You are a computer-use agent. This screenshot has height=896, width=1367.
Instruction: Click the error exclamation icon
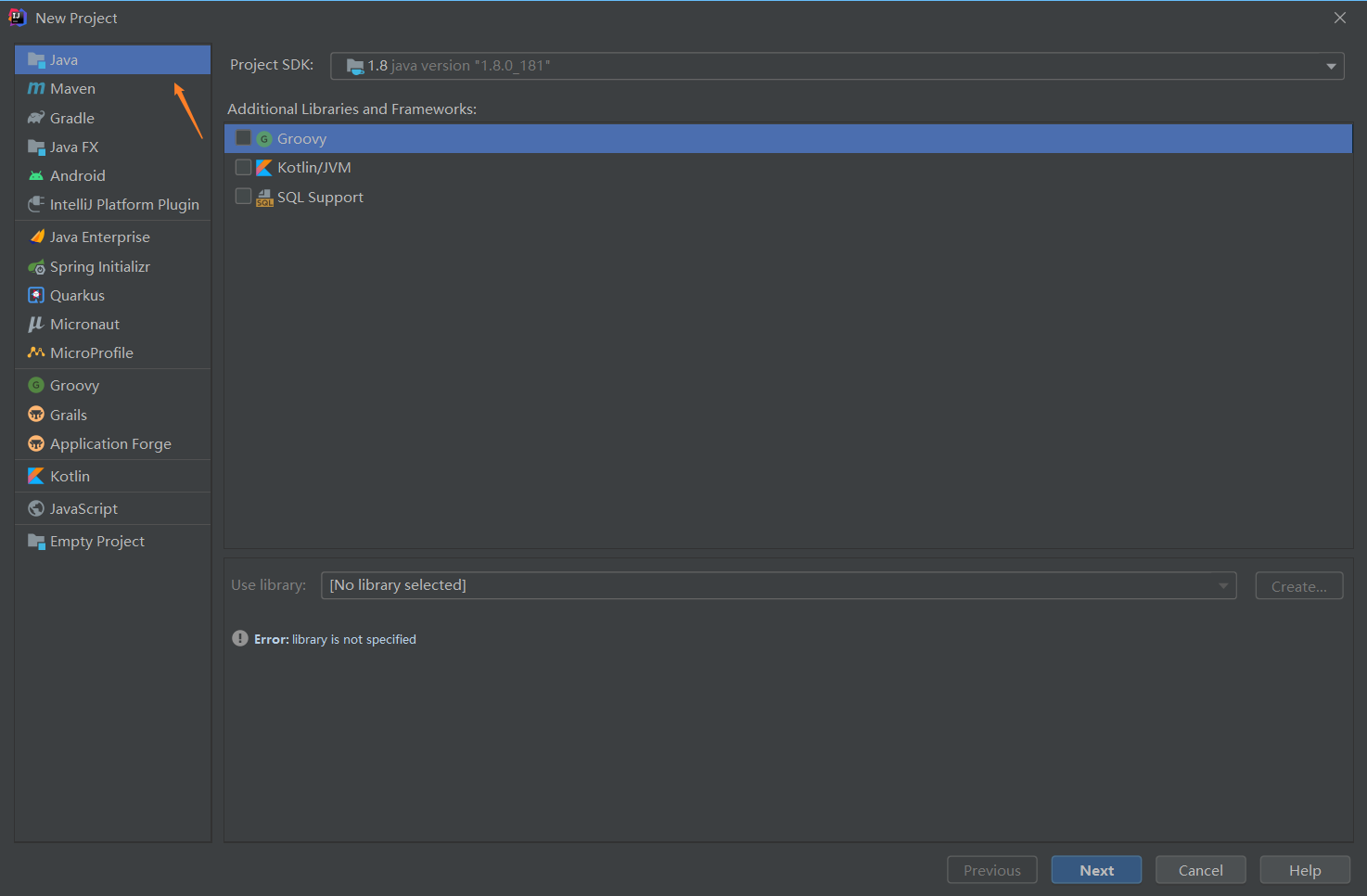pos(240,638)
